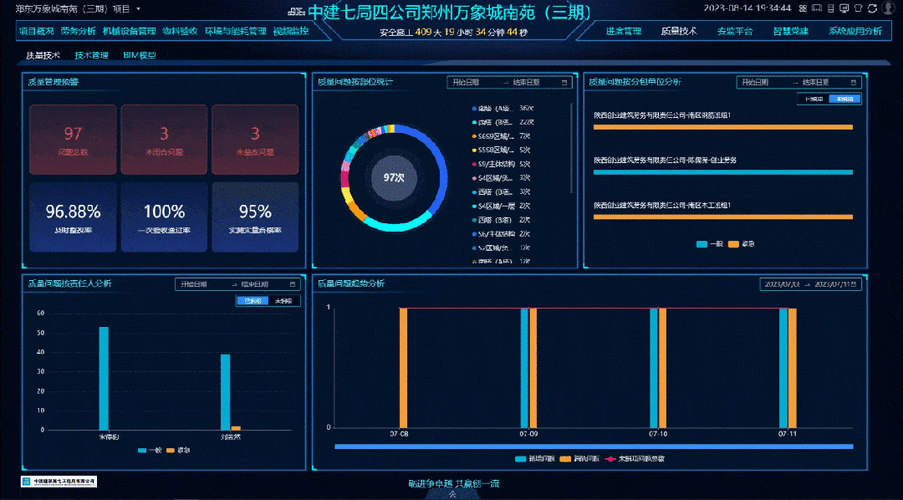Go to the 安监平台 section
The height and width of the screenshot is (500, 903).
coord(735,32)
